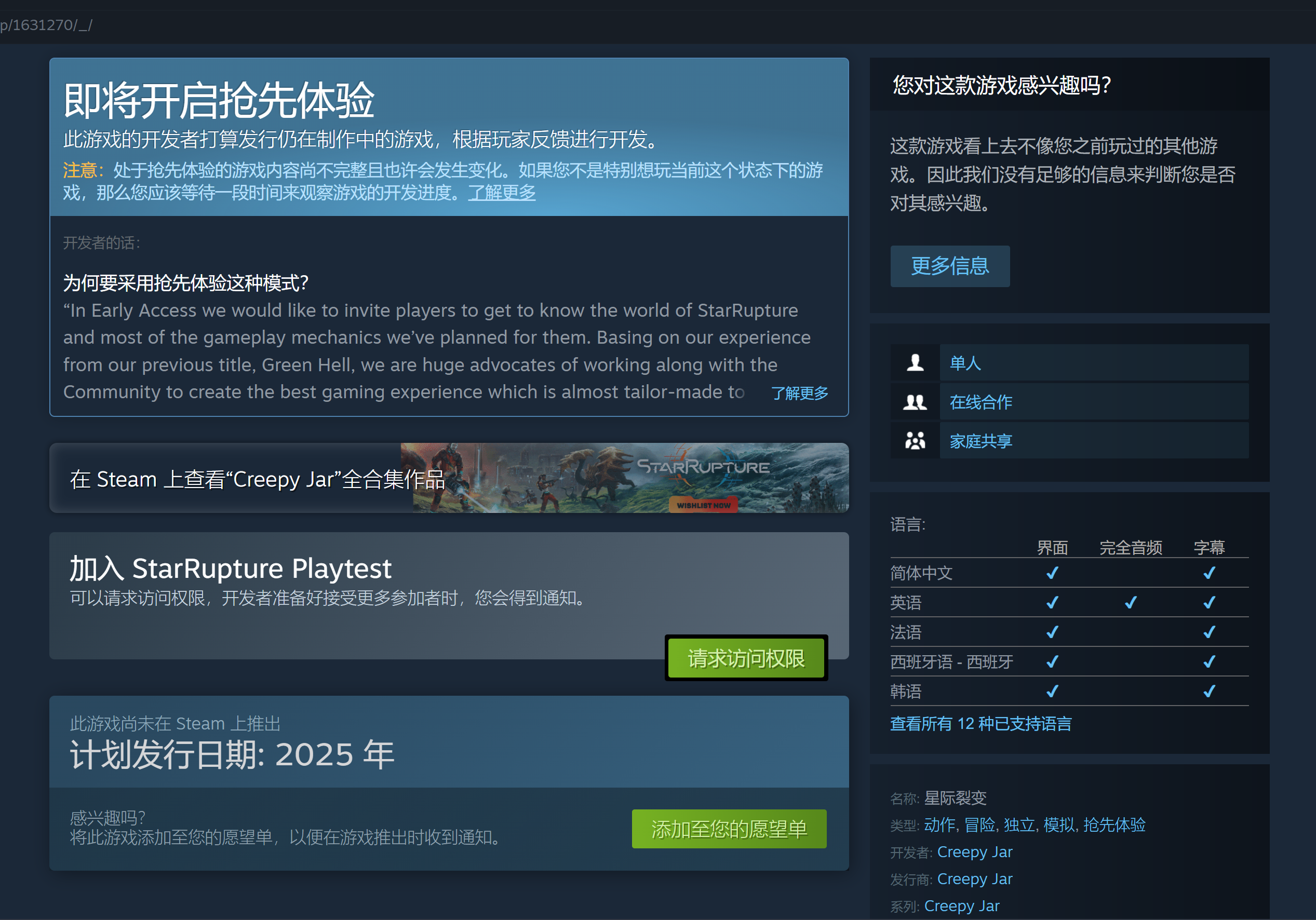The image size is (1316, 920).
Task: Click the family sharing group icon
Action: click(915, 441)
